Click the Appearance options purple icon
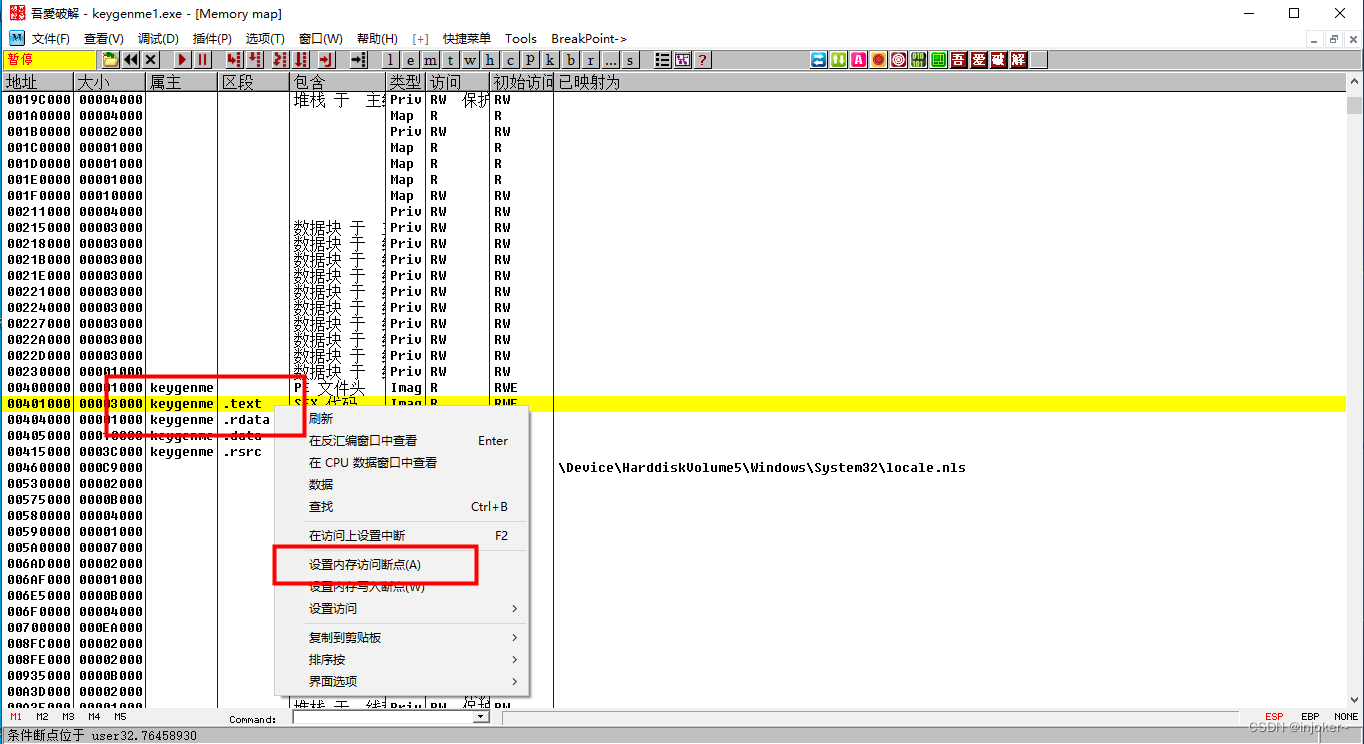Image resolution: width=1364 pixels, height=744 pixels. coord(682,60)
